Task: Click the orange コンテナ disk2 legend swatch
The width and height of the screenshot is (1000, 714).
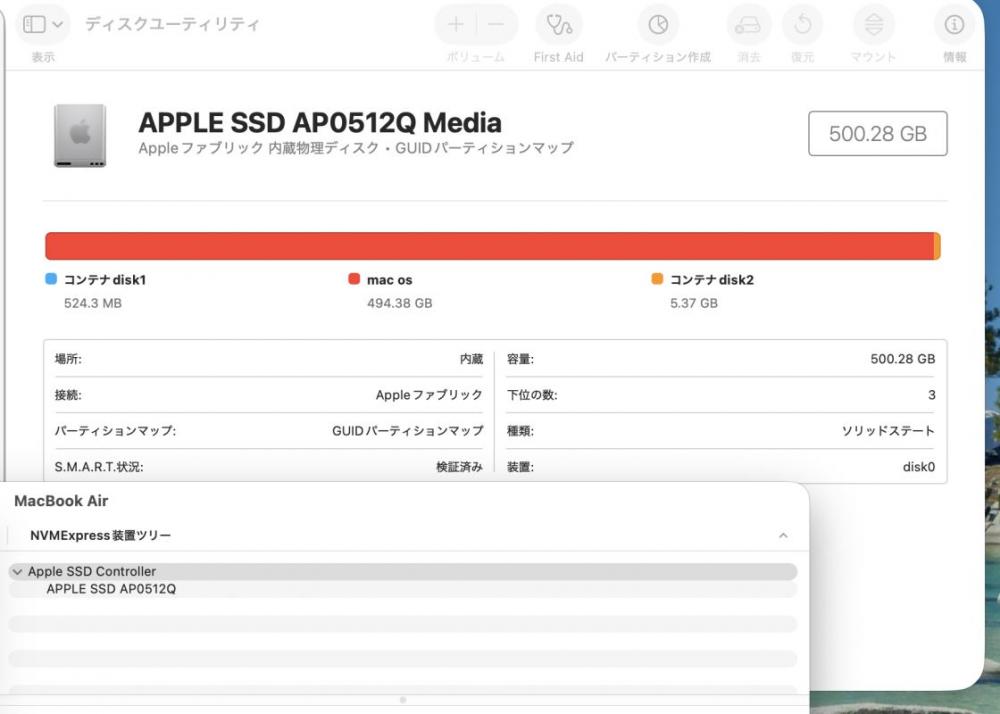Action: pyautogui.click(x=657, y=280)
